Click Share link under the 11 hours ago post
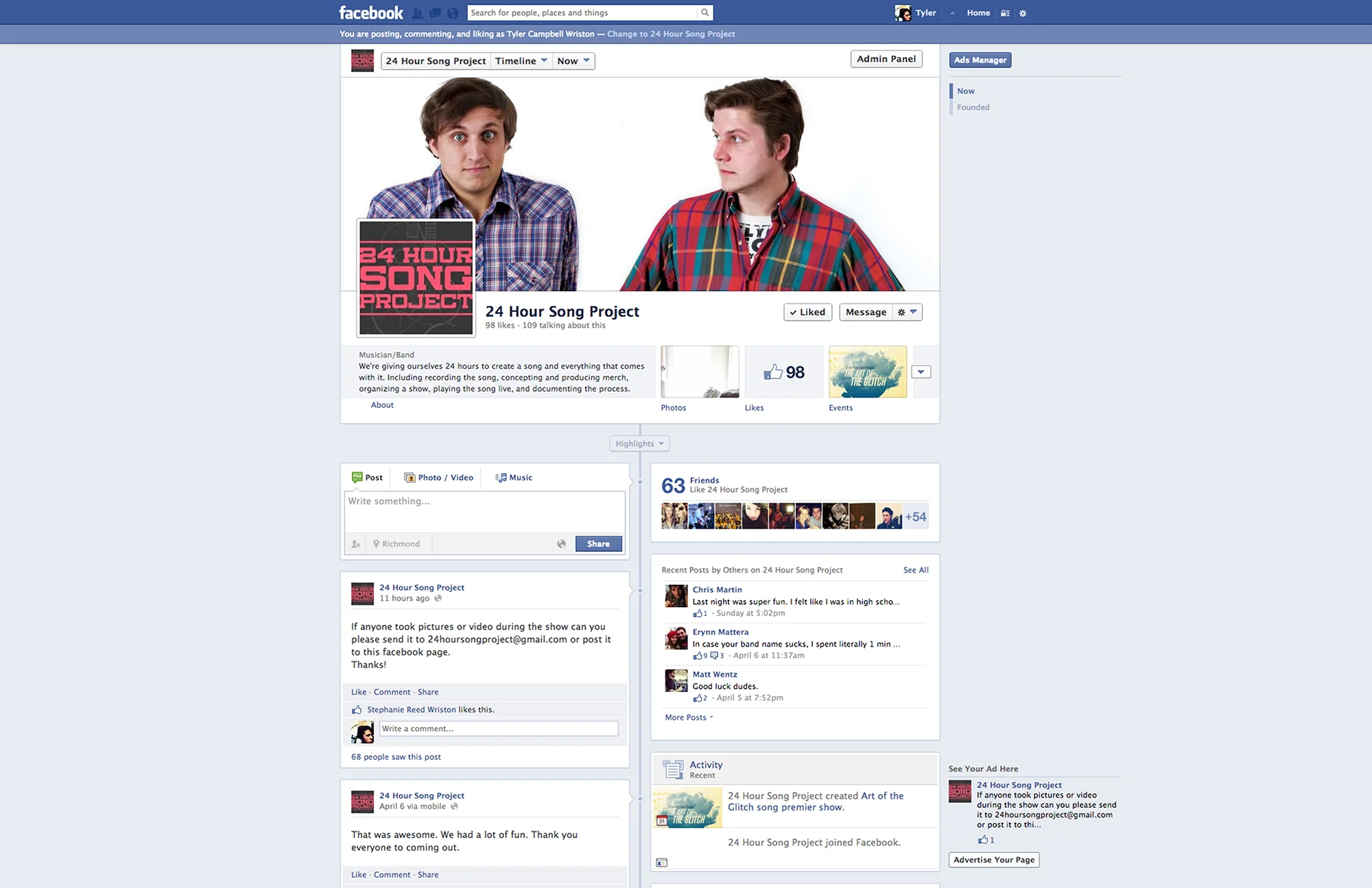Viewport: 1372px width, 888px height. (428, 693)
